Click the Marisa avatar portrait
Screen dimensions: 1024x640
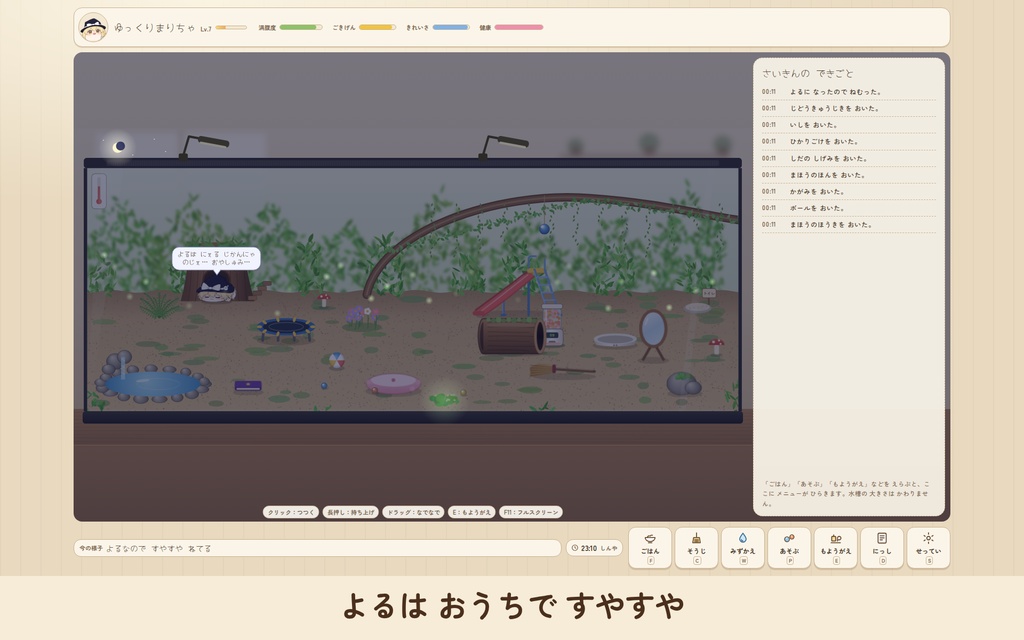tap(93, 27)
